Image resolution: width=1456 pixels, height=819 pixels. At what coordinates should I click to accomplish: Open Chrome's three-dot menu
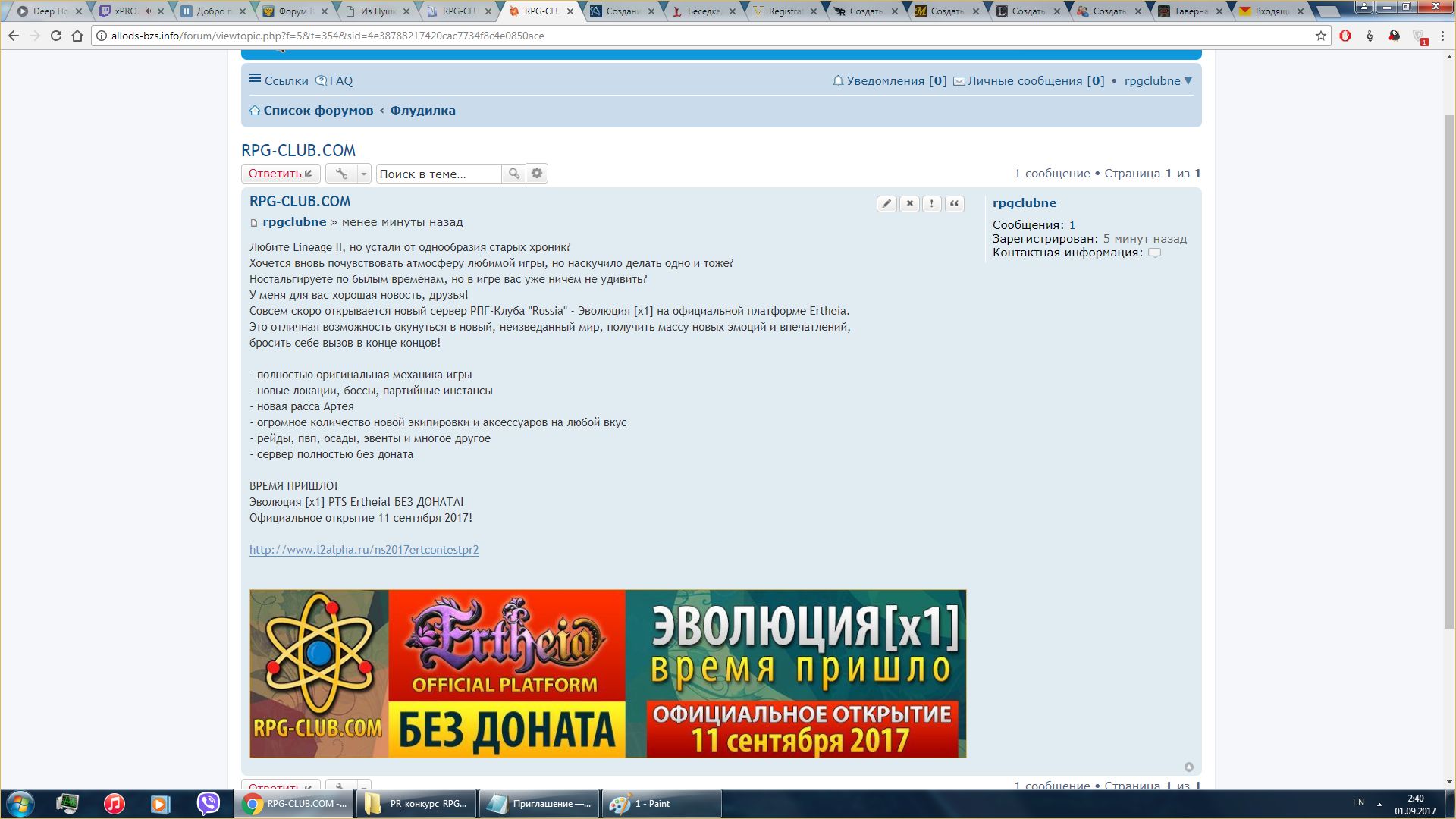coord(1442,36)
